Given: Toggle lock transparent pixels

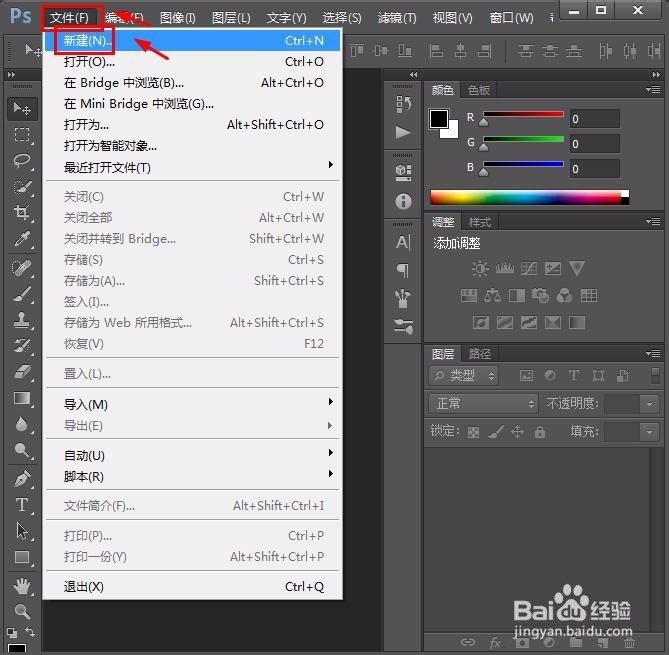Looking at the screenshot, I should click(x=473, y=433).
